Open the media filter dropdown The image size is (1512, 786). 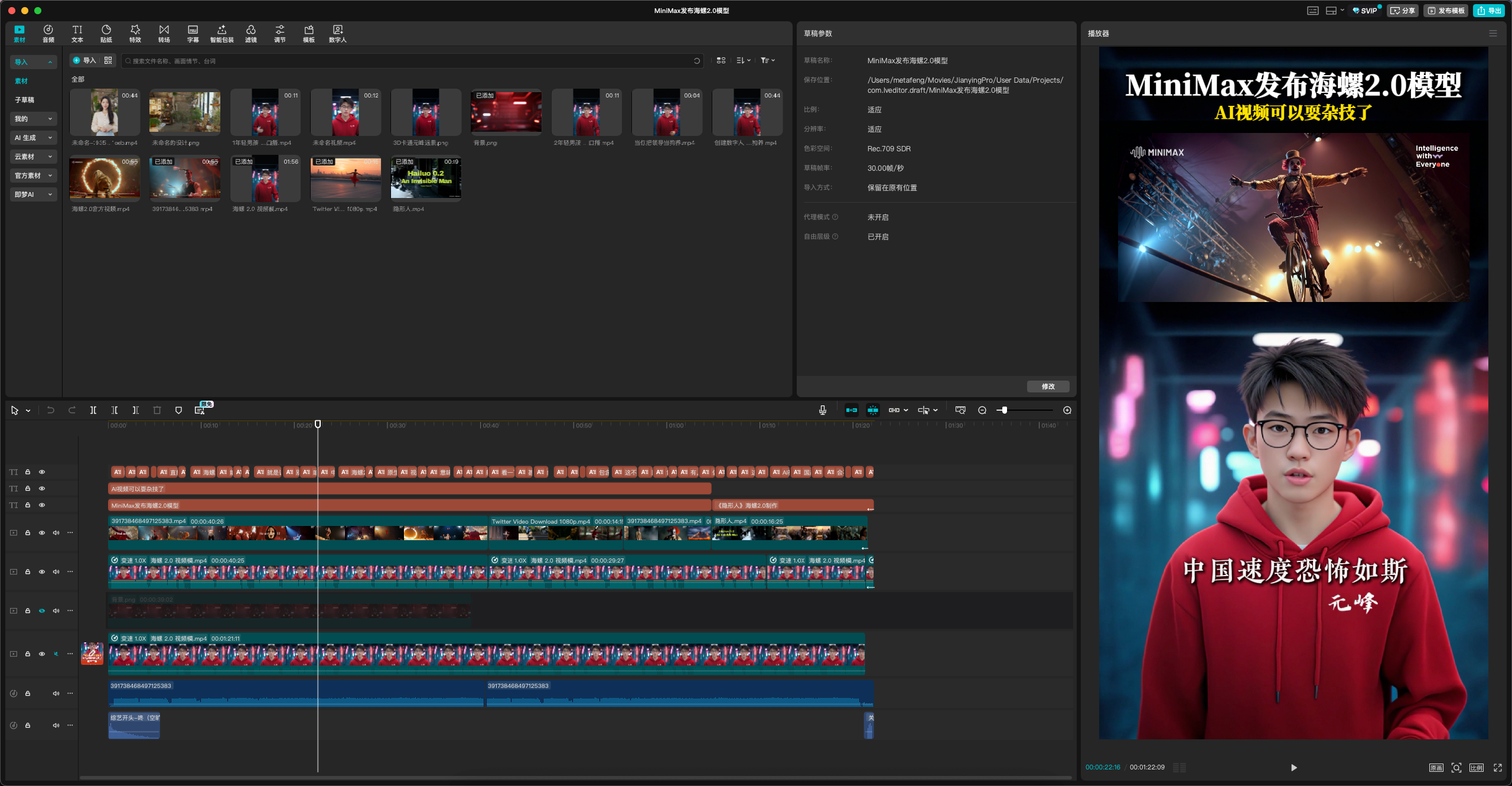pos(768,60)
